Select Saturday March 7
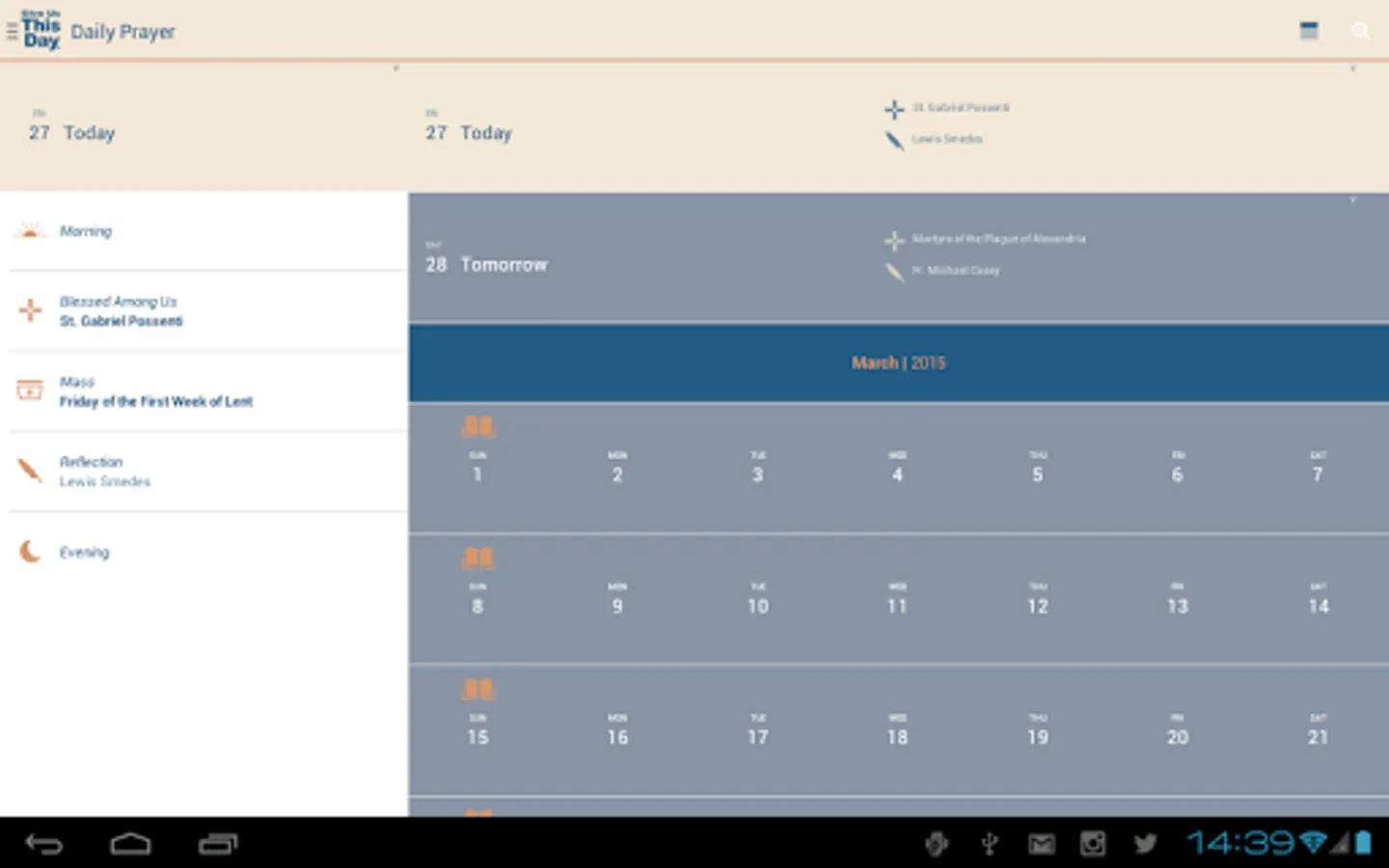The width and height of the screenshot is (1389, 868). click(1318, 467)
